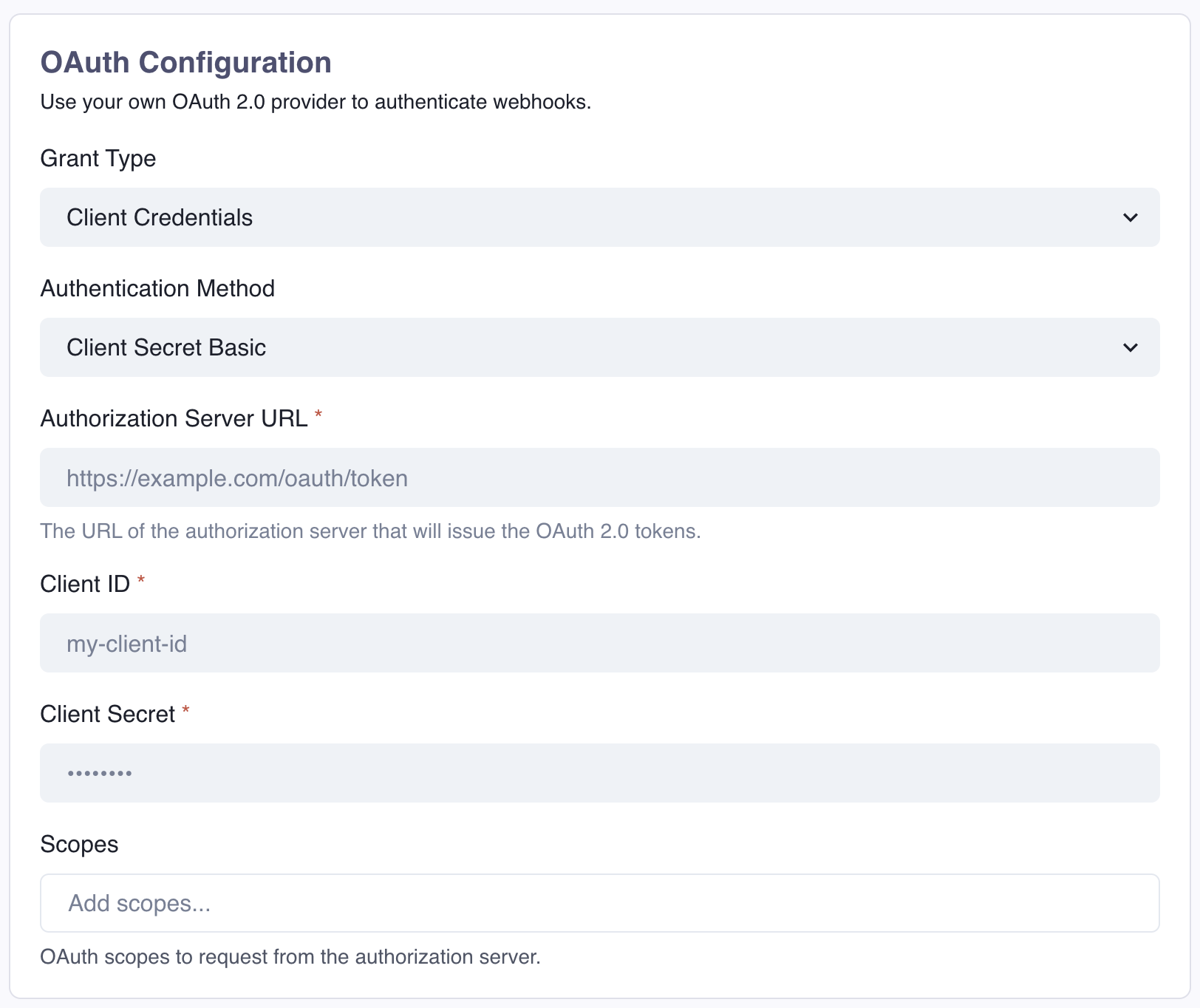Click the masked dots in Client Secret field

pyautogui.click(x=98, y=772)
